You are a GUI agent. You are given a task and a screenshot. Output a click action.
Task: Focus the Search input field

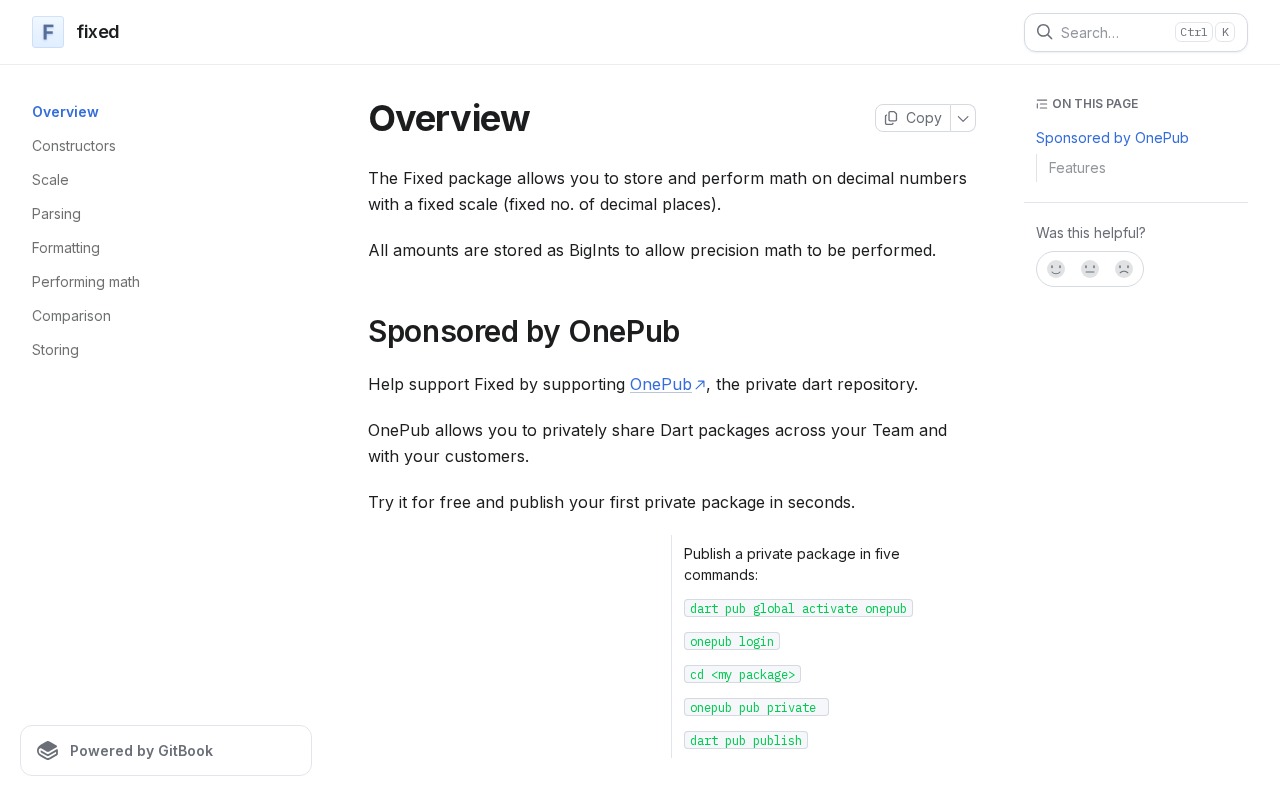pyautogui.click(x=1112, y=32)
